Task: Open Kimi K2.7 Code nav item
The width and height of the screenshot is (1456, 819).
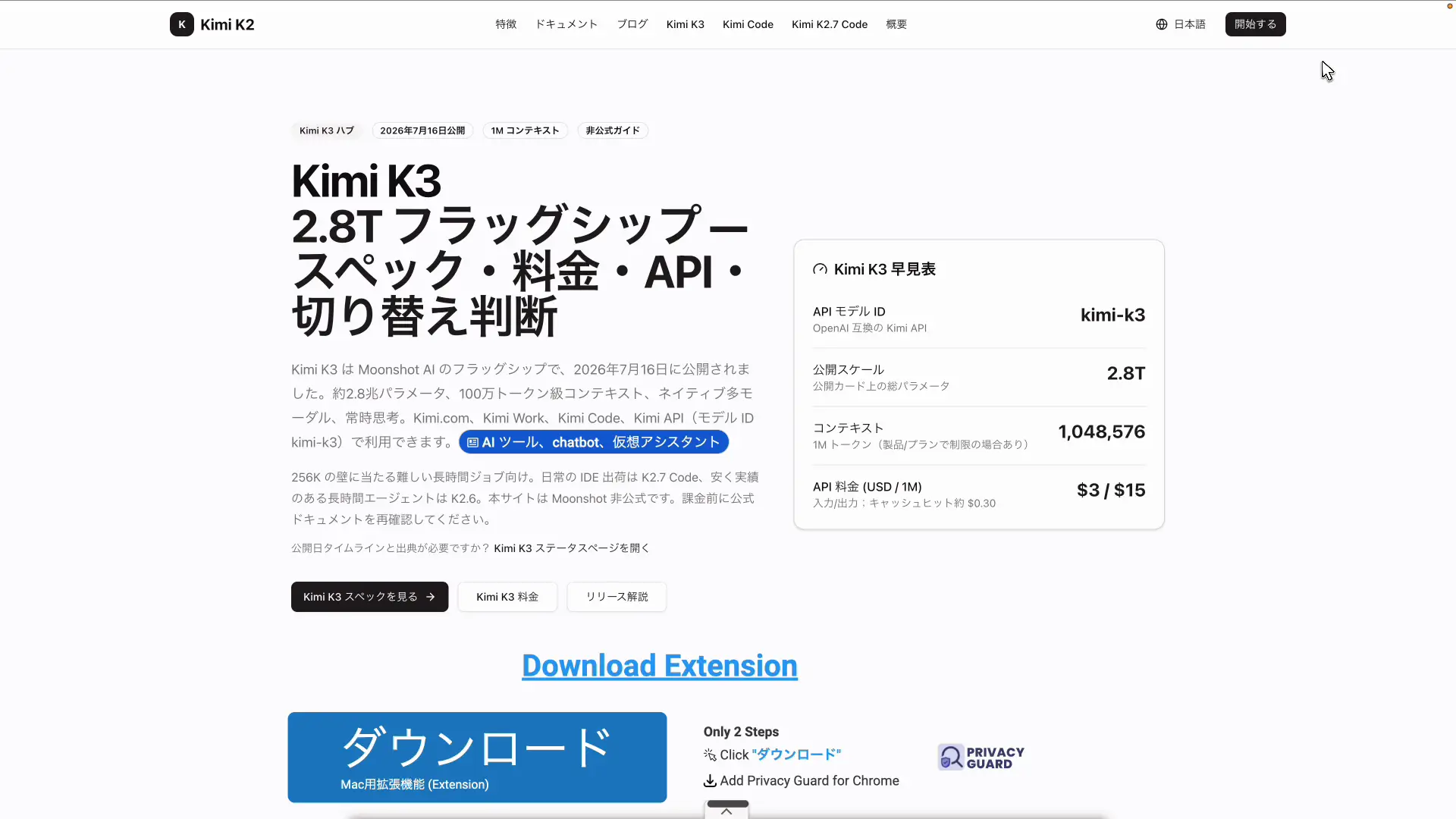Action: pyautogui.click(x=830, y=24)
